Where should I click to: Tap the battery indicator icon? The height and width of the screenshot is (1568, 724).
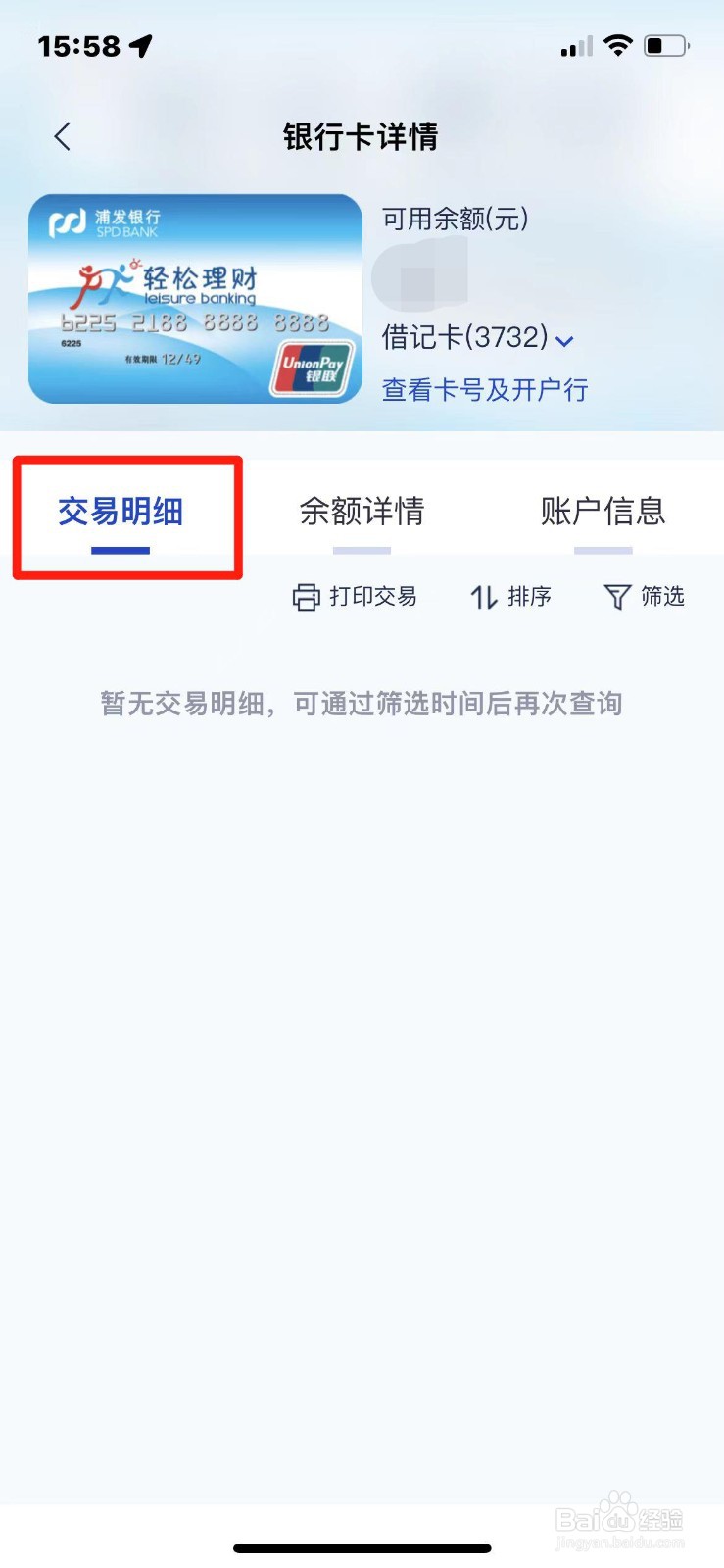[x=666, y=45]
